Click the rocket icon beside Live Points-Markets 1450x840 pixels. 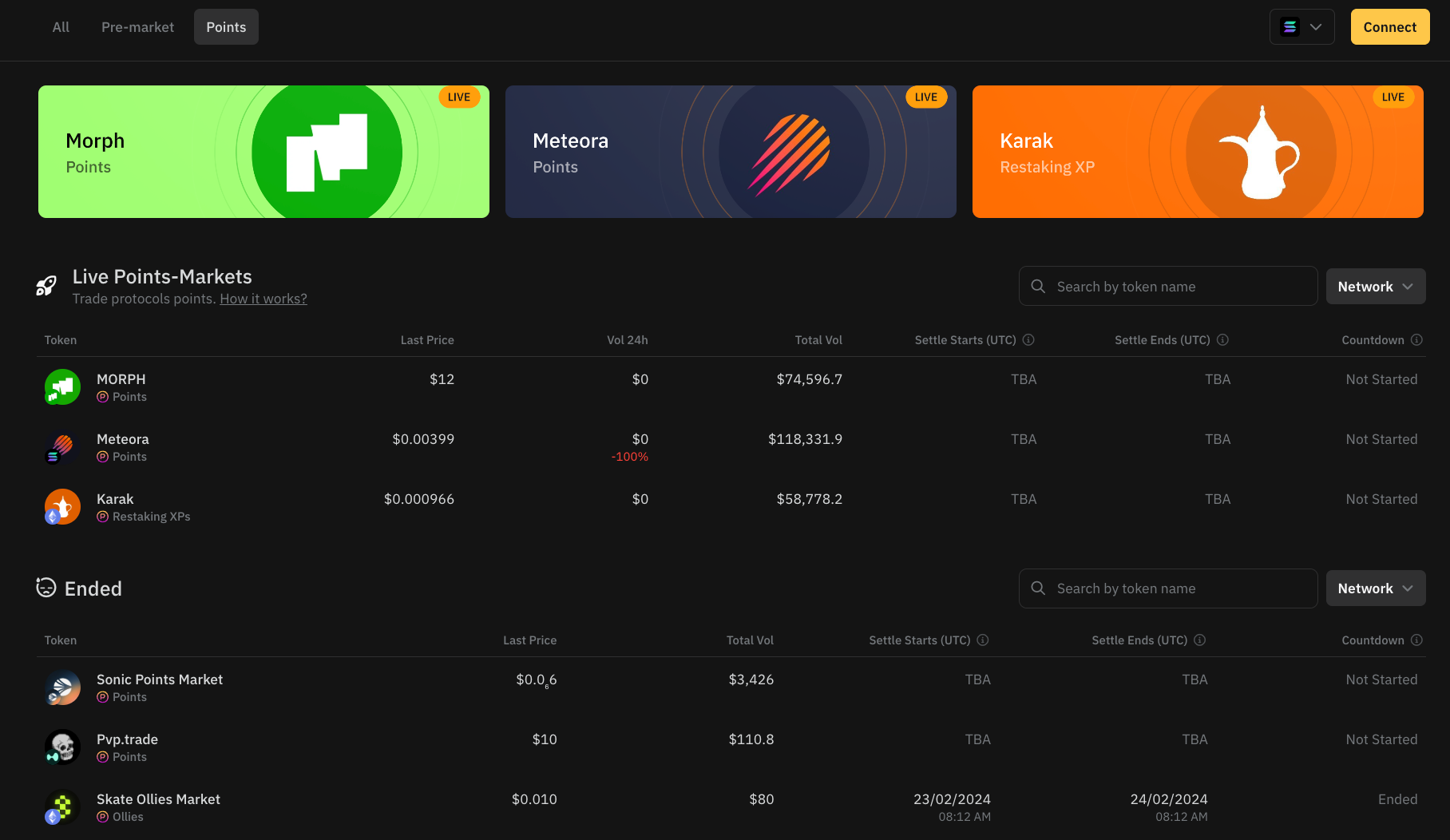tap(46, 286)
